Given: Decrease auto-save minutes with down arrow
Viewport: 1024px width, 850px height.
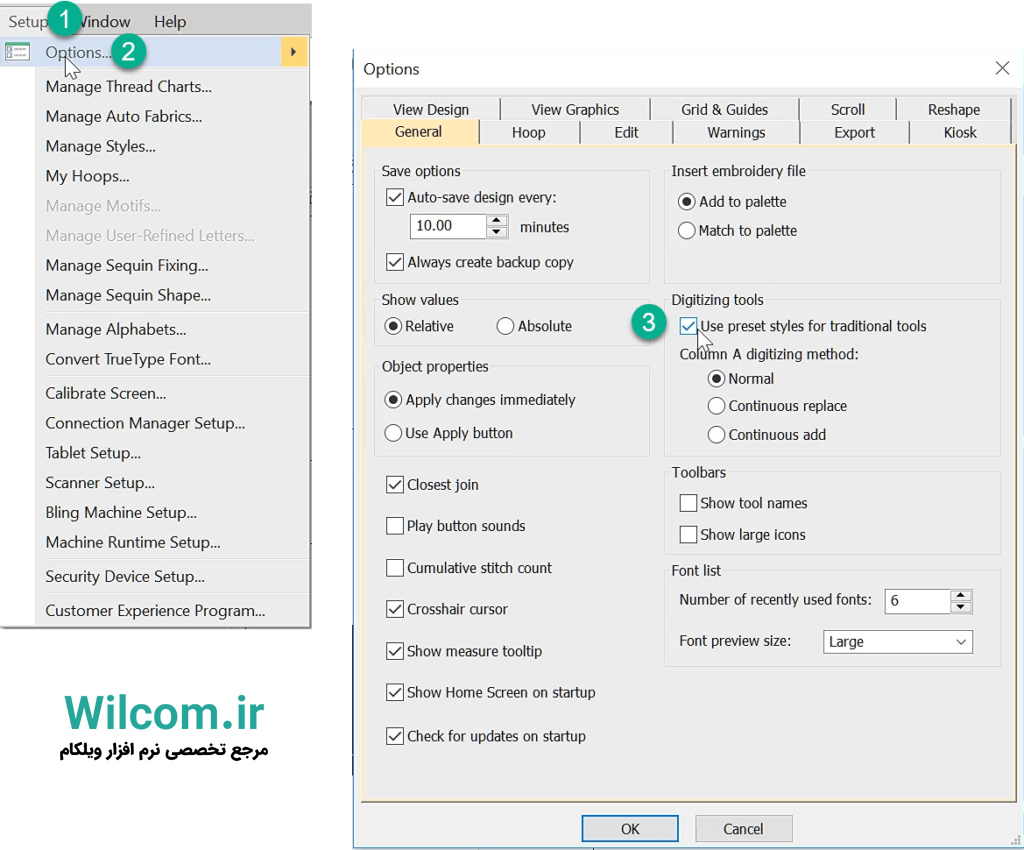Looking at the screenshot, I should tap(497, 232).
